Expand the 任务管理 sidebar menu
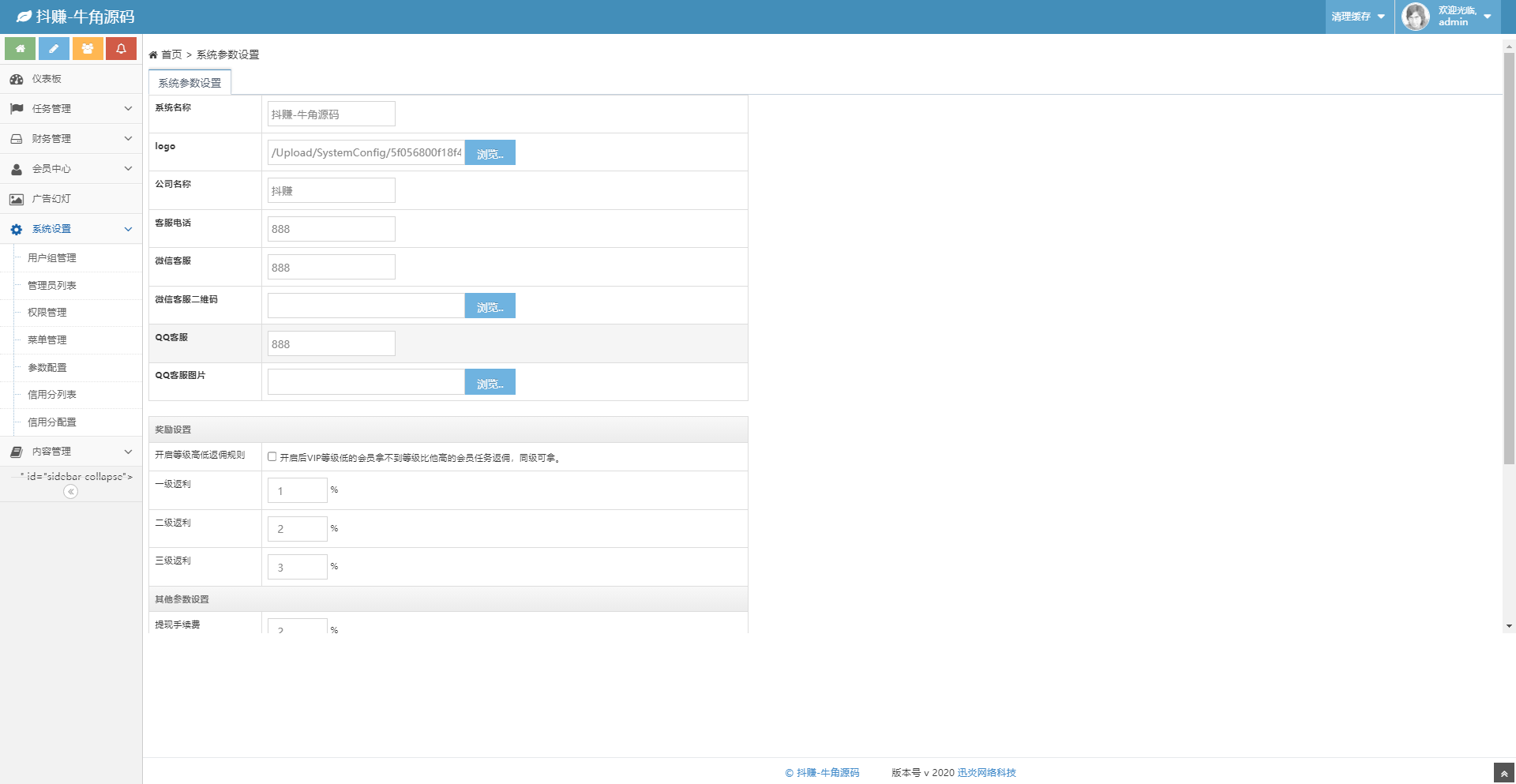The image size is (1516, 784). [71, 109]
